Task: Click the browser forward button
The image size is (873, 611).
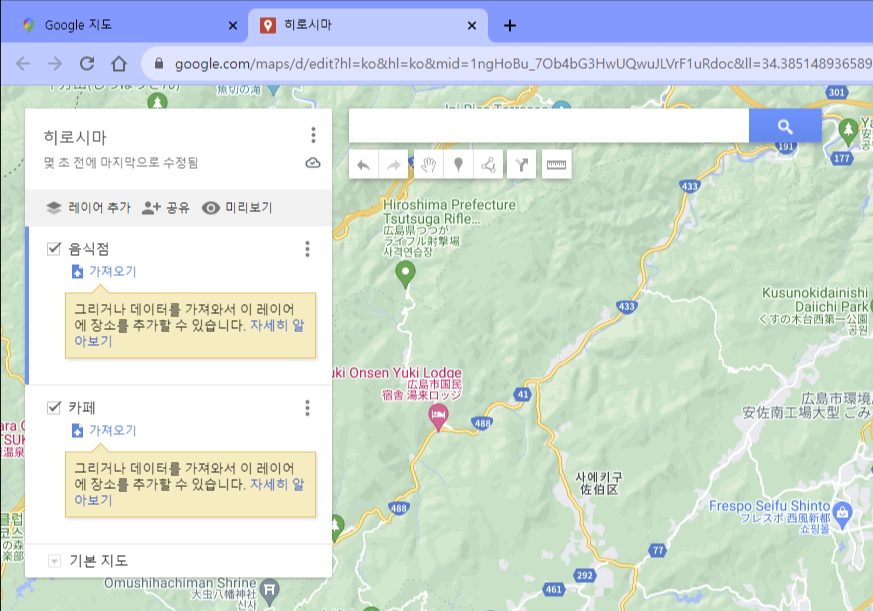Action: [55, 63]
